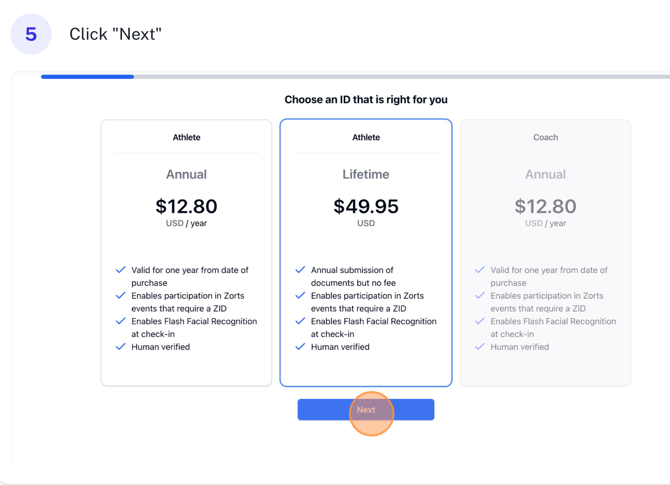Viewport: 670px width, 485px height.
Task: Click "Enables participation" checkmark in Lifetime card
Action: [300, 296]
